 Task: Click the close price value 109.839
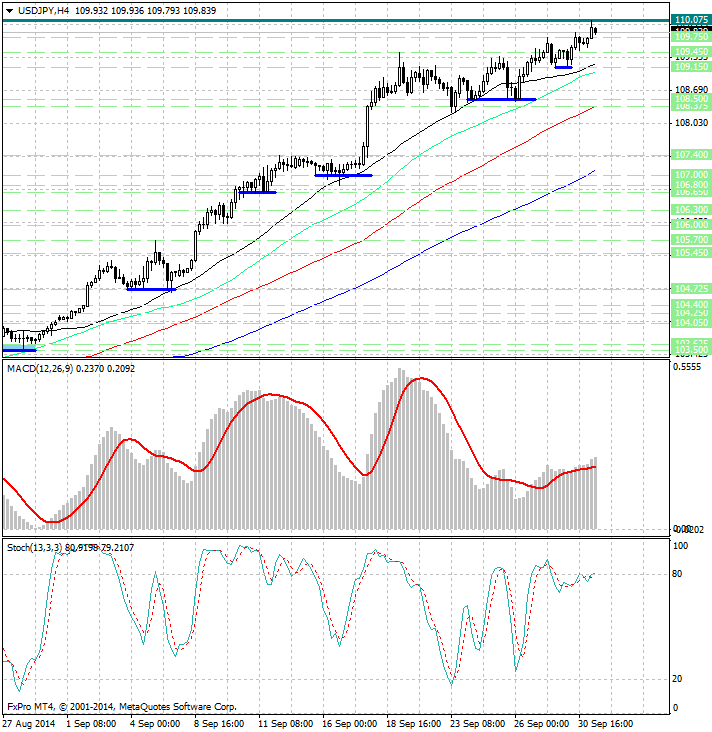tap(199, 10)
